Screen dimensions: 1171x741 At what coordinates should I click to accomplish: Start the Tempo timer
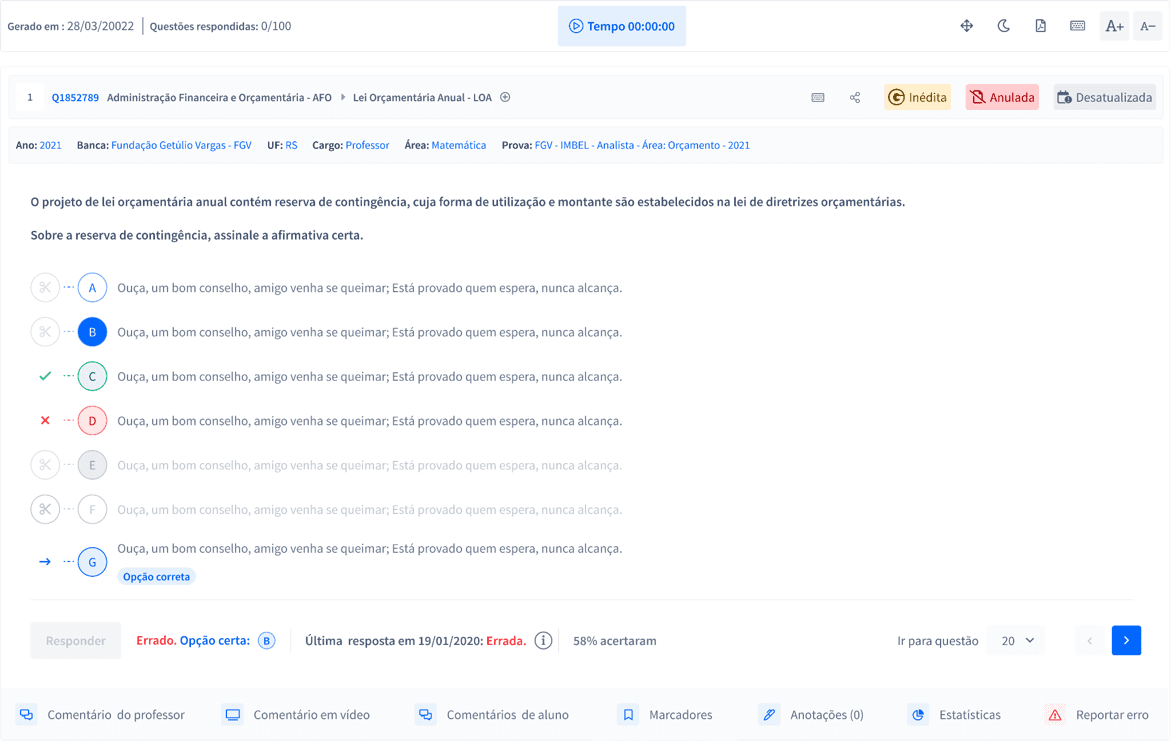[x=621, y=26]
